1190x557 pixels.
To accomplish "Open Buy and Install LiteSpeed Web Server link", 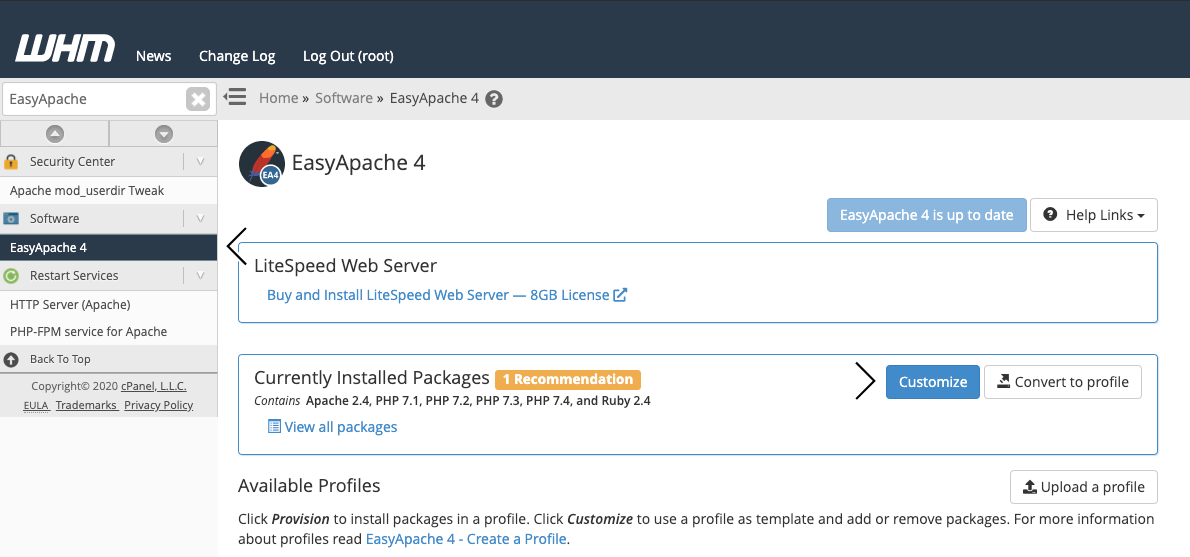I will 447,295.
